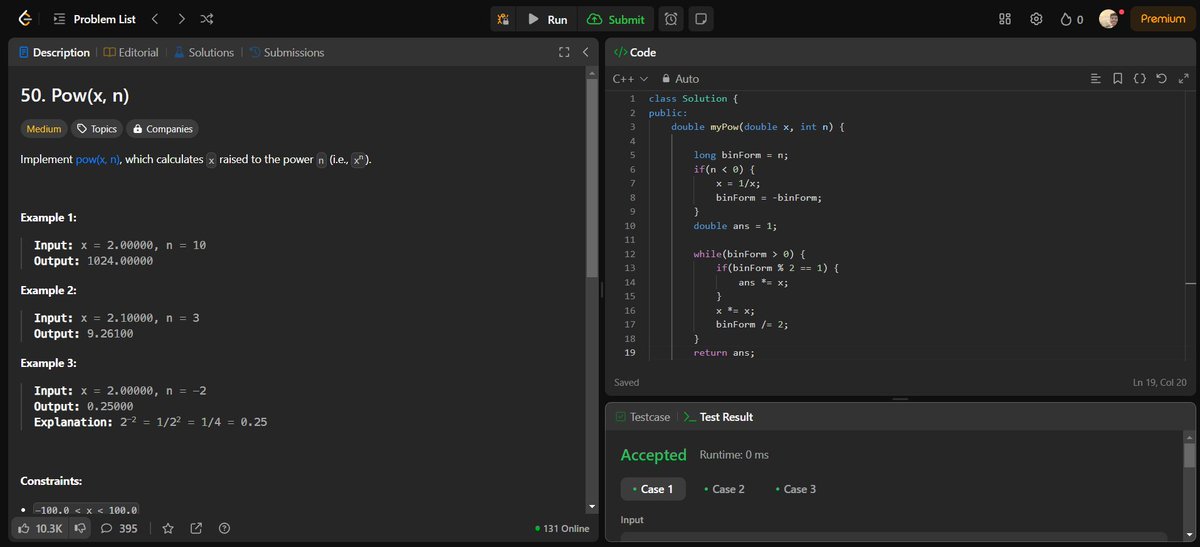This screenshot has height=547, width=1200.
Task: Collapse the description panel chevron
Action: [x=585, y=52]
